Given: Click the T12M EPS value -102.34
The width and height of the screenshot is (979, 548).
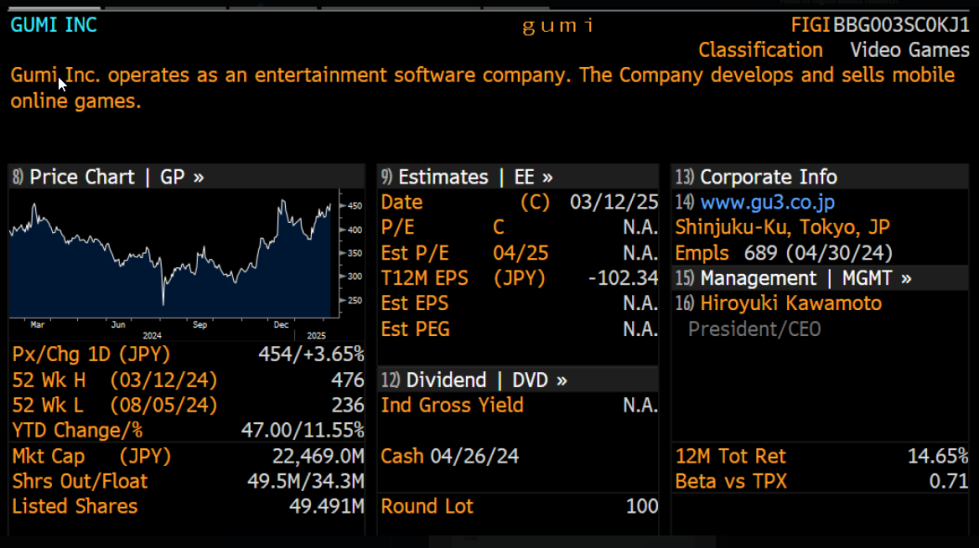Looking at the screenshot, I should click(x=625, y=278).
